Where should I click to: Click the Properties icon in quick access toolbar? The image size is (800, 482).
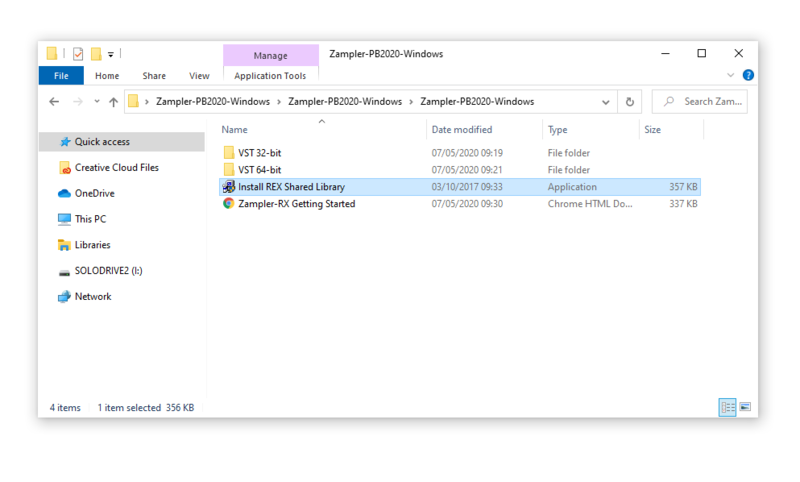click(78, 54)
